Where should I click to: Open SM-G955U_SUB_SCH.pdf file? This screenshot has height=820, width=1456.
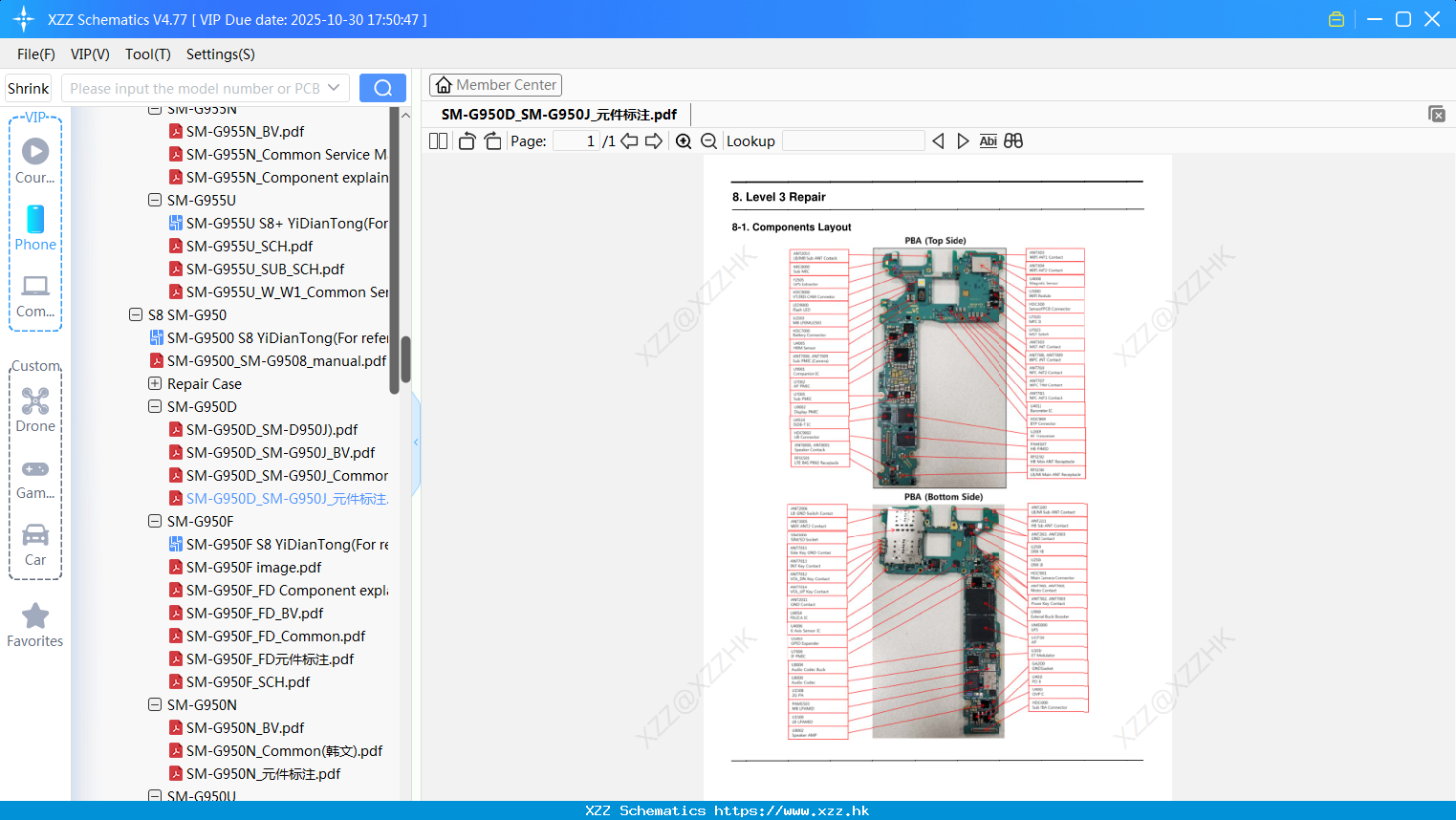point(266,269)
